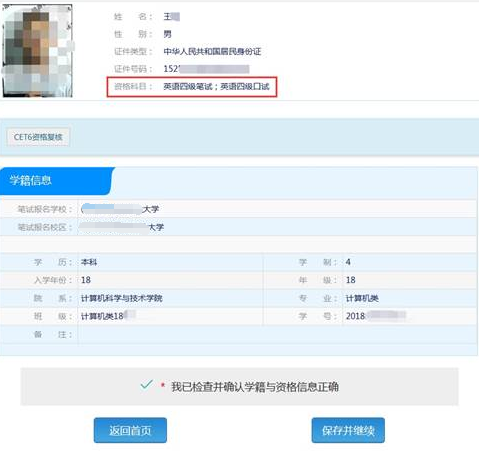The height and width of the screenshot is (458, 480).
Task: Click the 保存并继续 button
Action: (x=348, y=430)
